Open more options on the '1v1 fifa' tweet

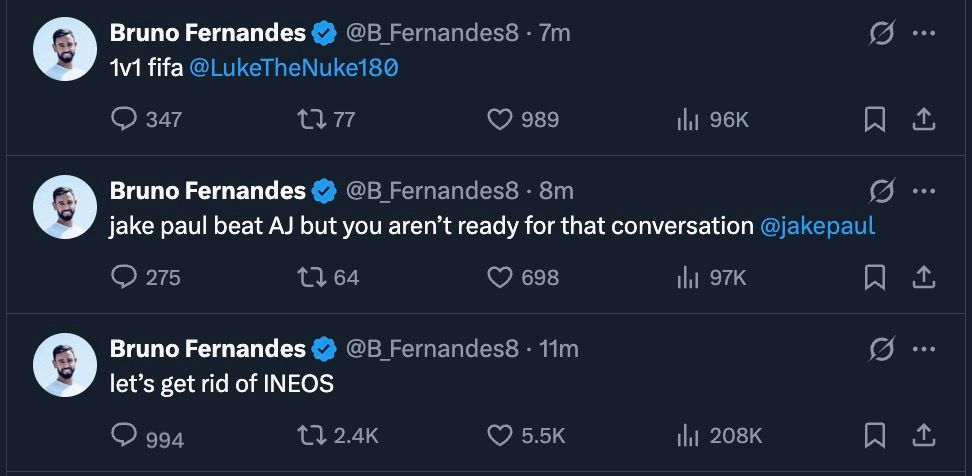[923, 34]
